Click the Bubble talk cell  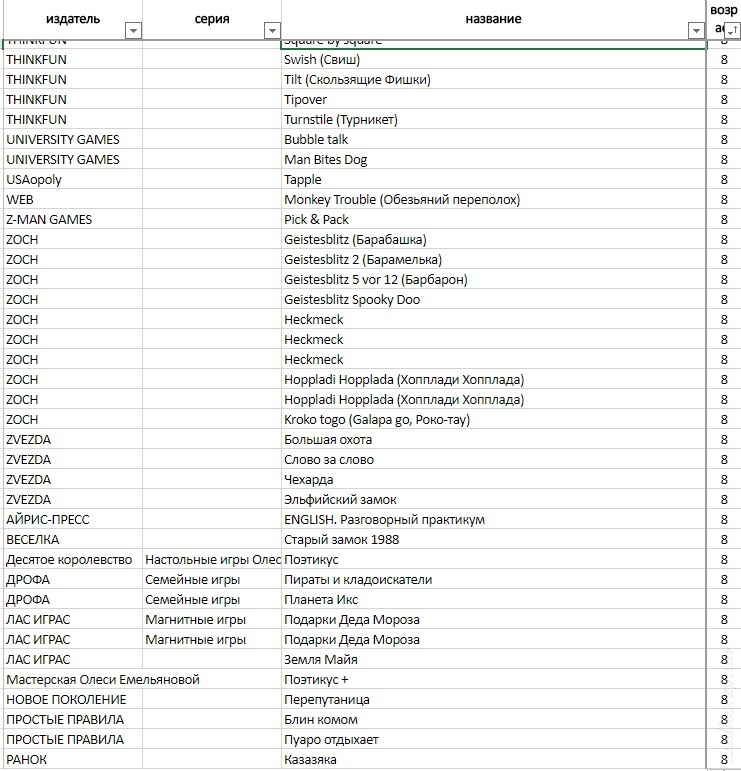pyautogui.click(x=494, y=140)
